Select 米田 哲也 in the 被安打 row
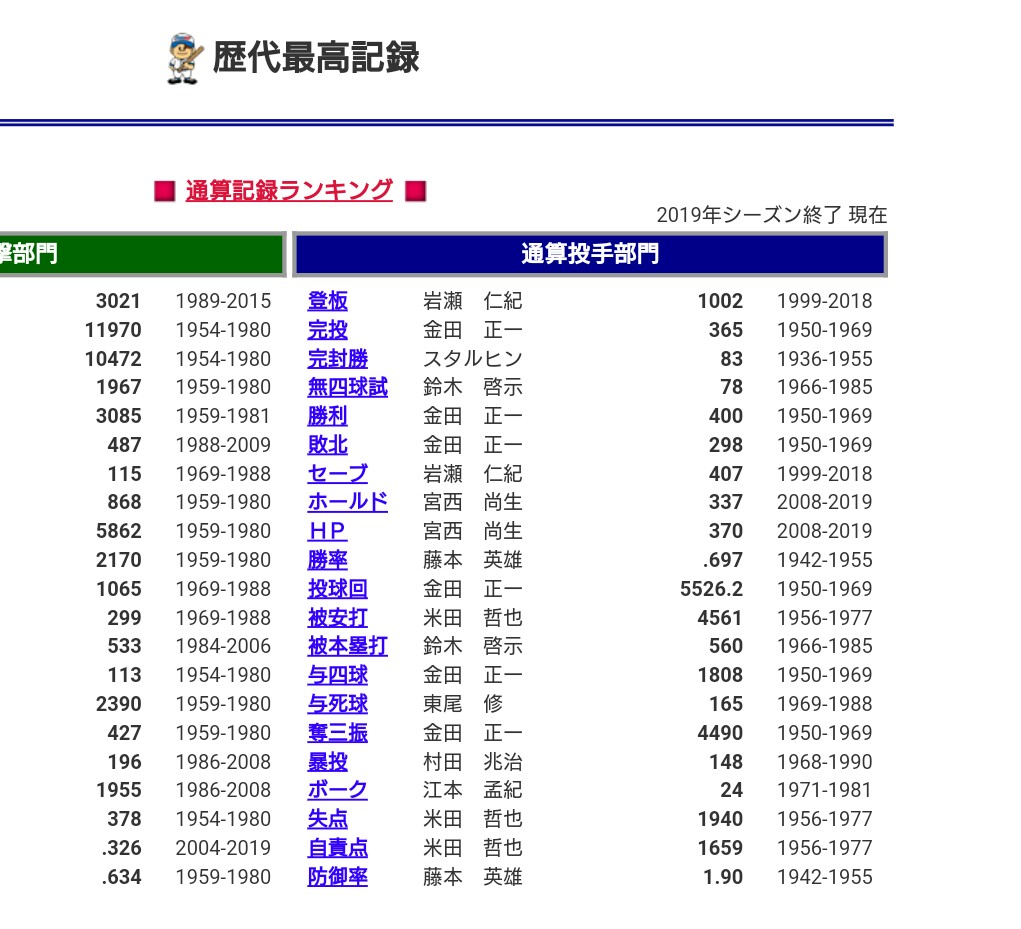The width and height of the screenshot is (1021, 929). coord(473,617)
